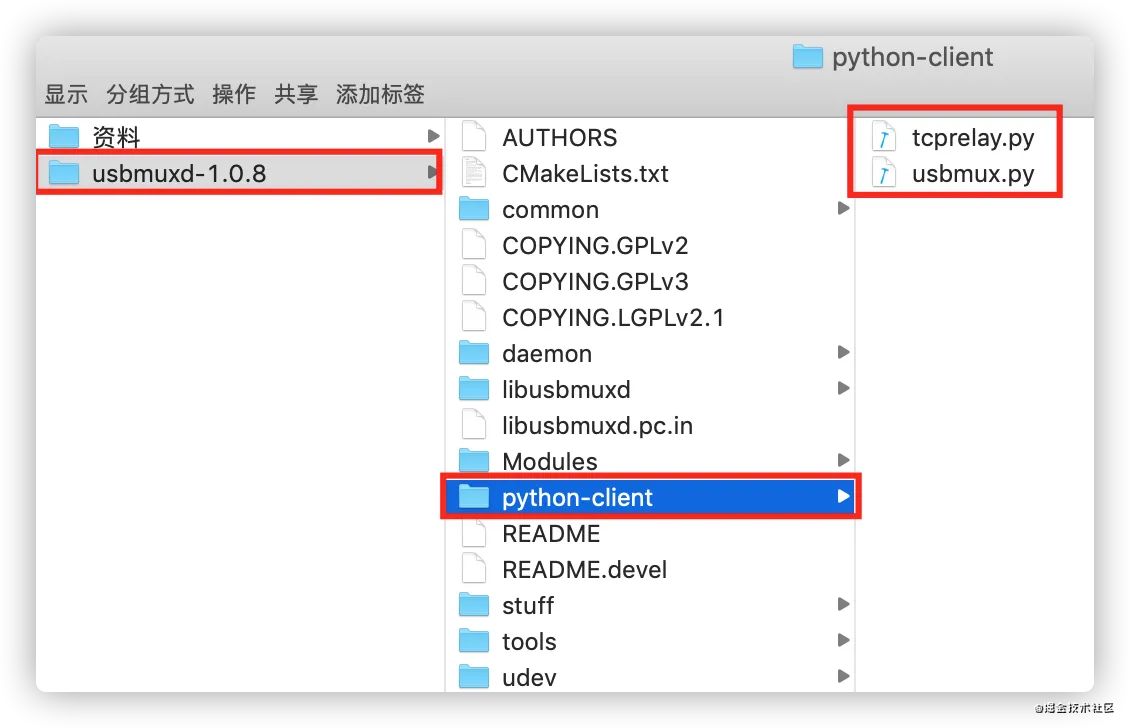Click the README.devel file icon
This screenshot has width=1130, height=728.
pos(473,569)
